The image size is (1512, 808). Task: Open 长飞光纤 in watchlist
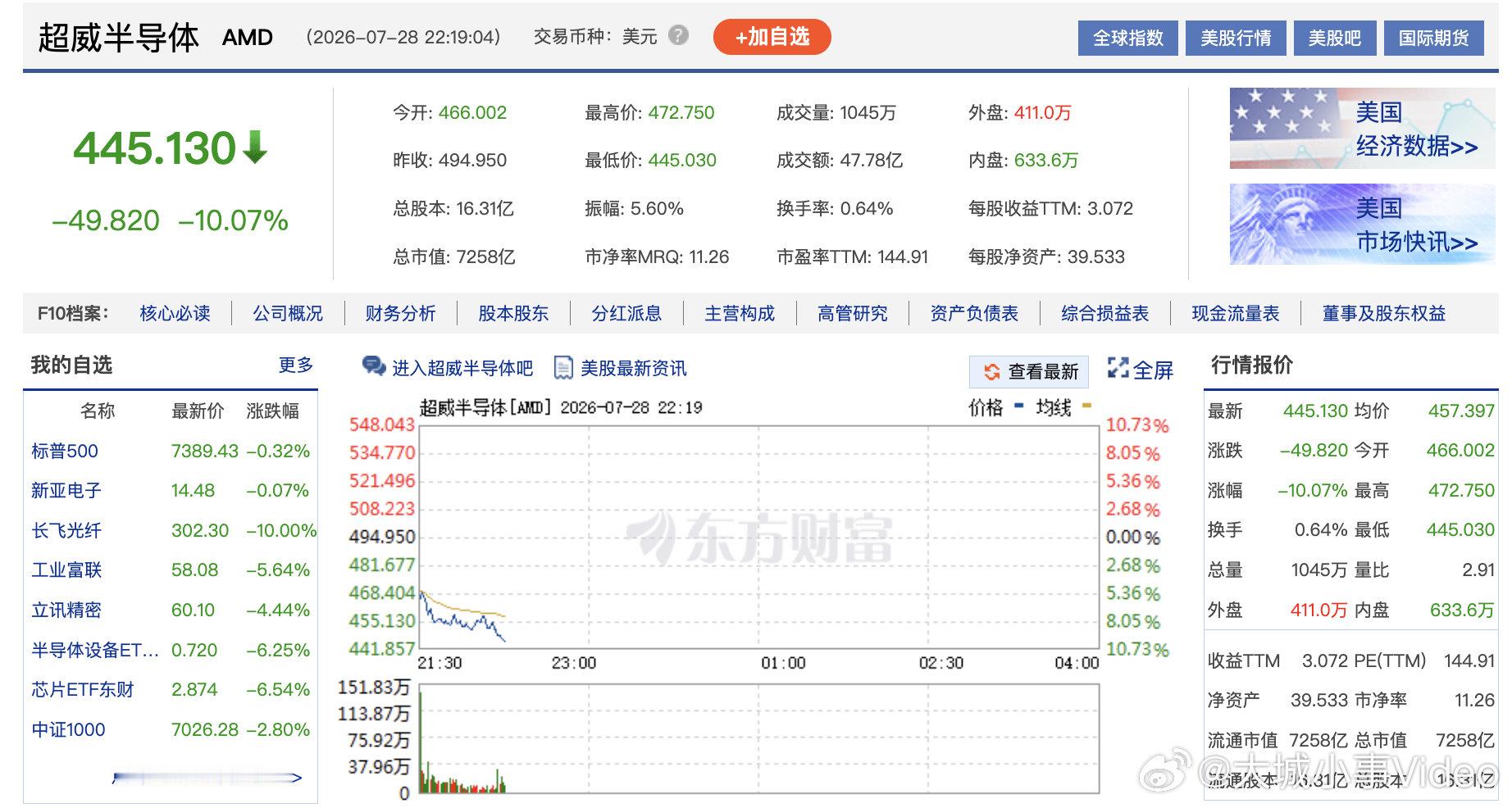(66, 530)
